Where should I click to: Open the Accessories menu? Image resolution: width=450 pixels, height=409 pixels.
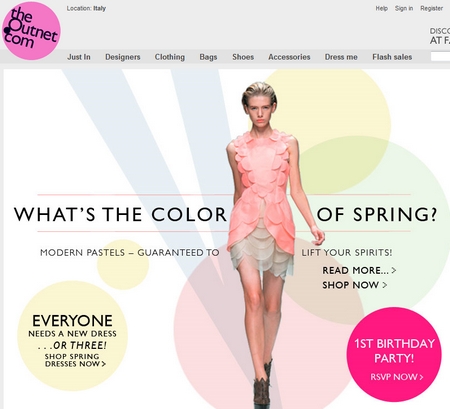point(289,57)
